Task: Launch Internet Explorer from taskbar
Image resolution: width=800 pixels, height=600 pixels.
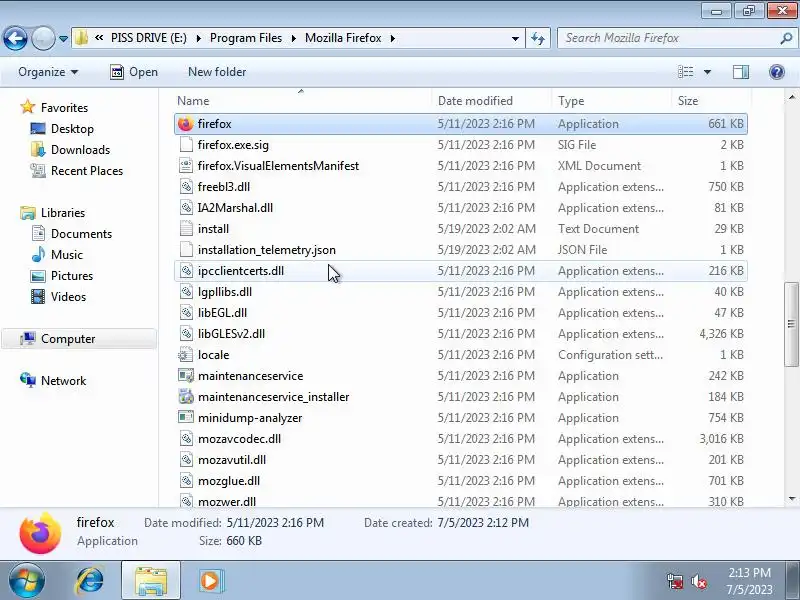Action: [90, 581]
